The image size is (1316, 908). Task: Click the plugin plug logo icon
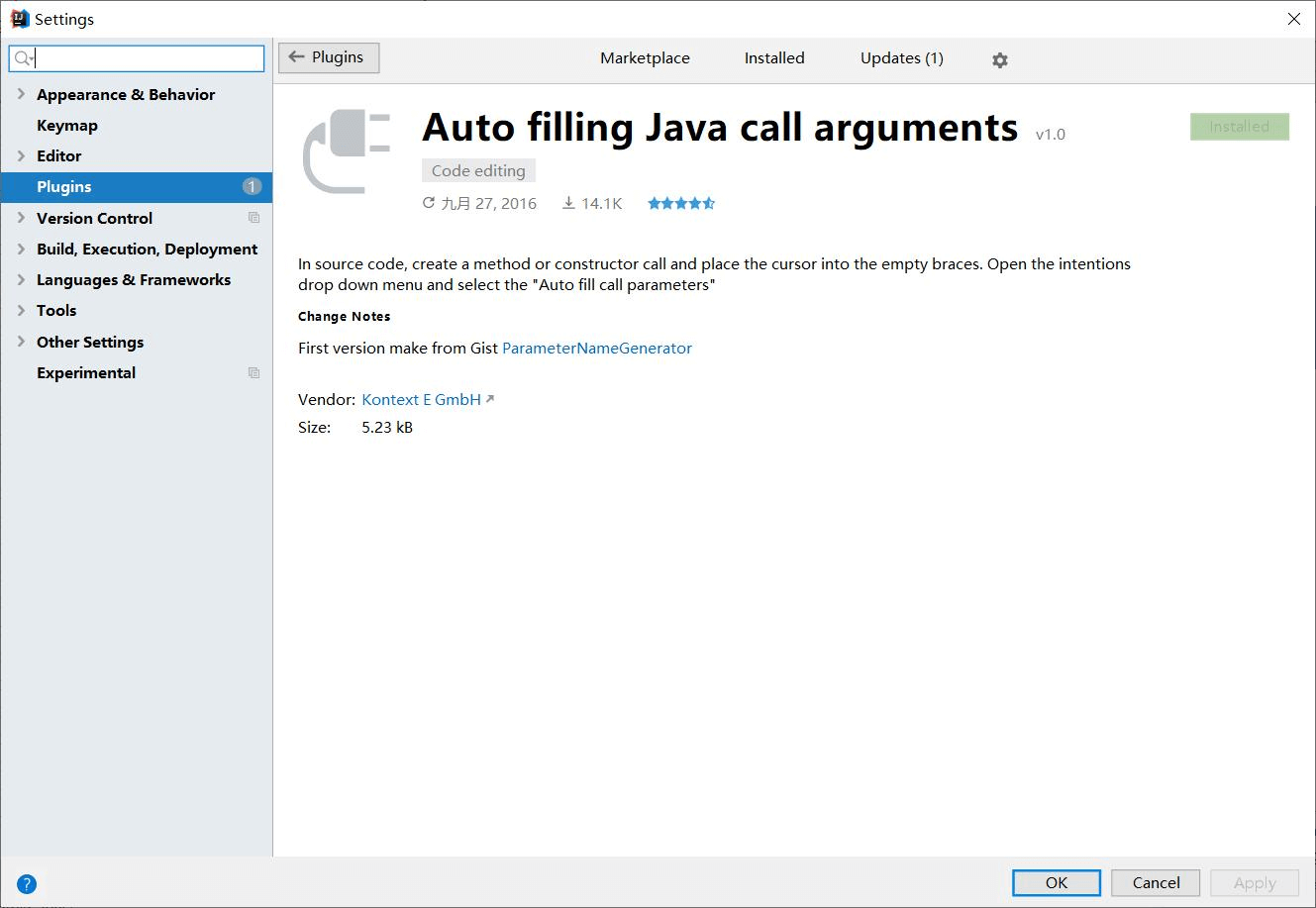pyautogui.click(x=347, y=151)
